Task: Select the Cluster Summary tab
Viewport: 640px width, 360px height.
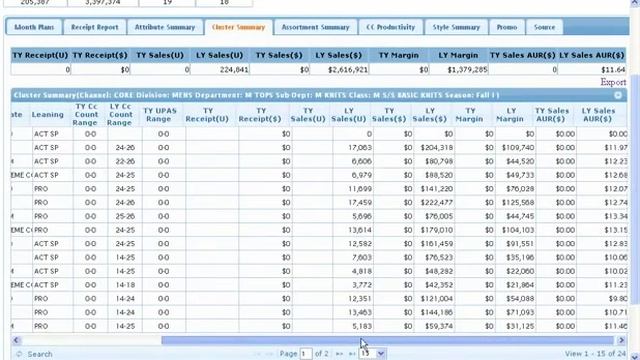Action: pos(238,27)
